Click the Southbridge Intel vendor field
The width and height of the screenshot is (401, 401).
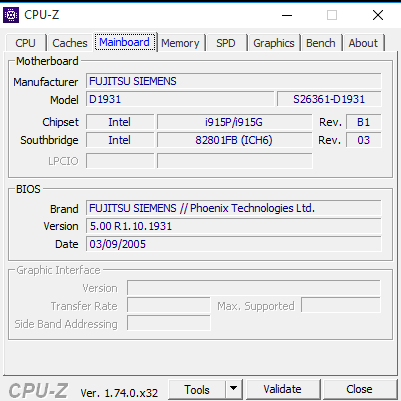(120, 140)
